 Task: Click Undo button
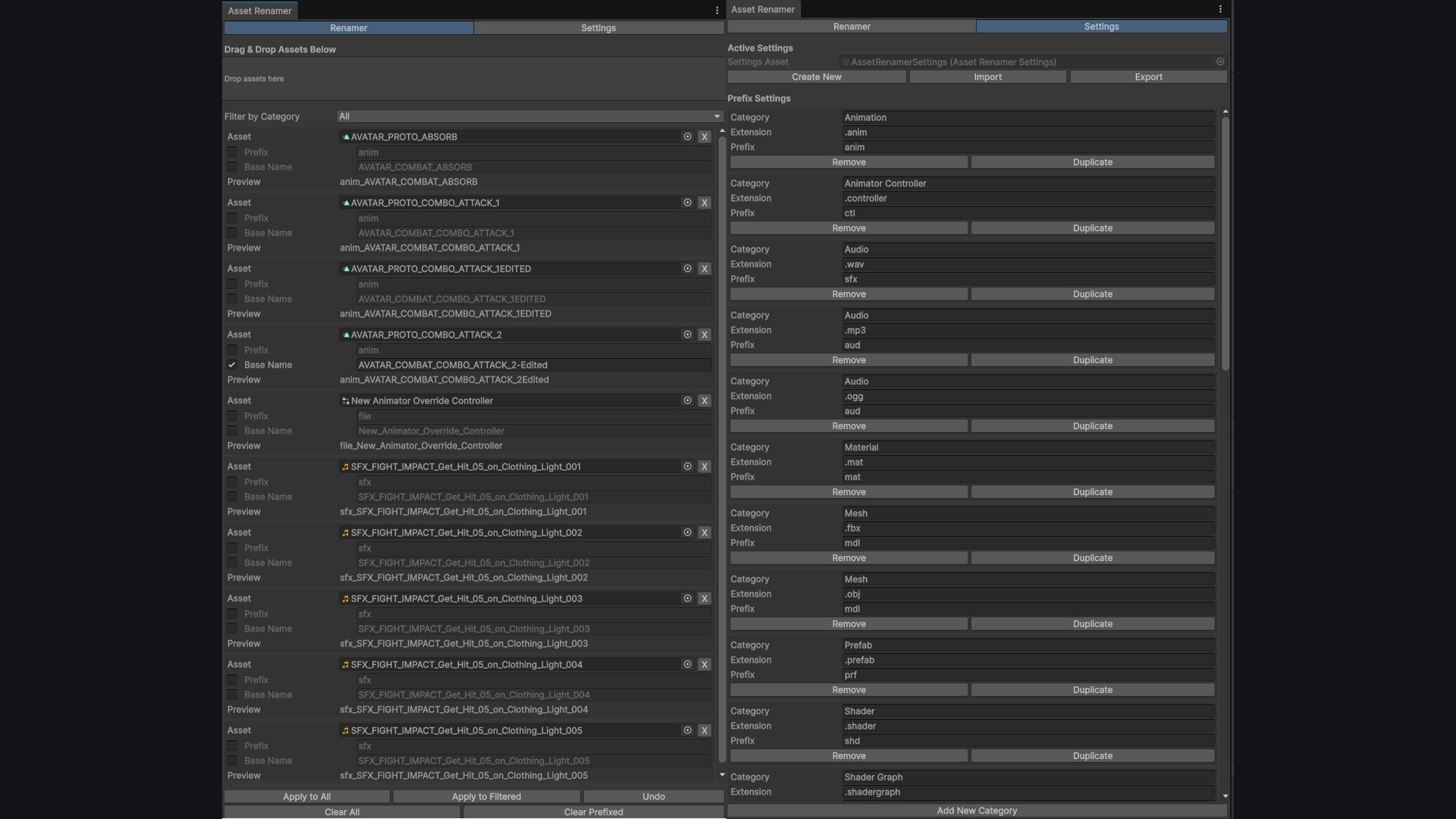(x=654, y=797)
